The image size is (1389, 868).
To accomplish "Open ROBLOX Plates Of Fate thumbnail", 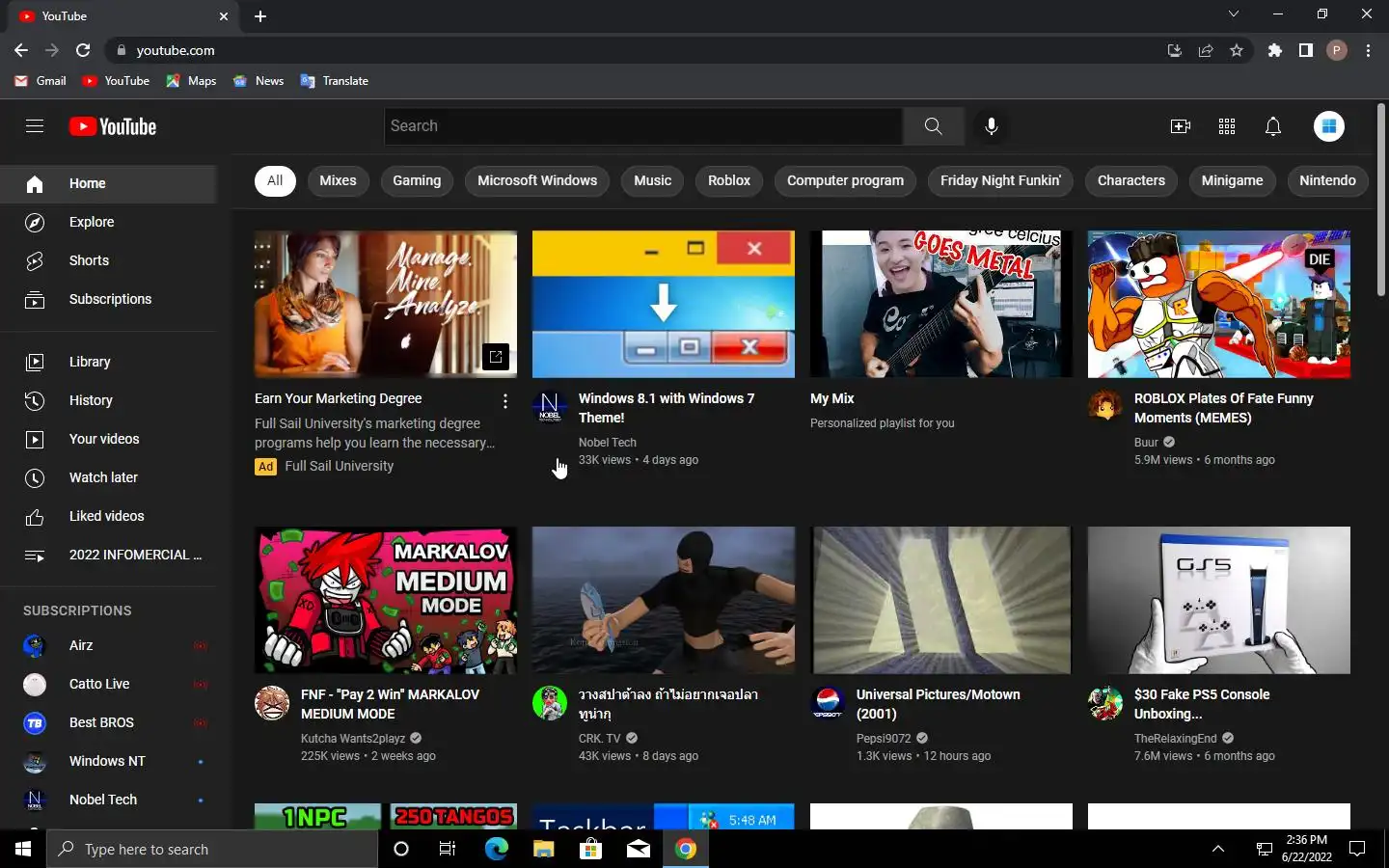I will tap(1219, 304).
